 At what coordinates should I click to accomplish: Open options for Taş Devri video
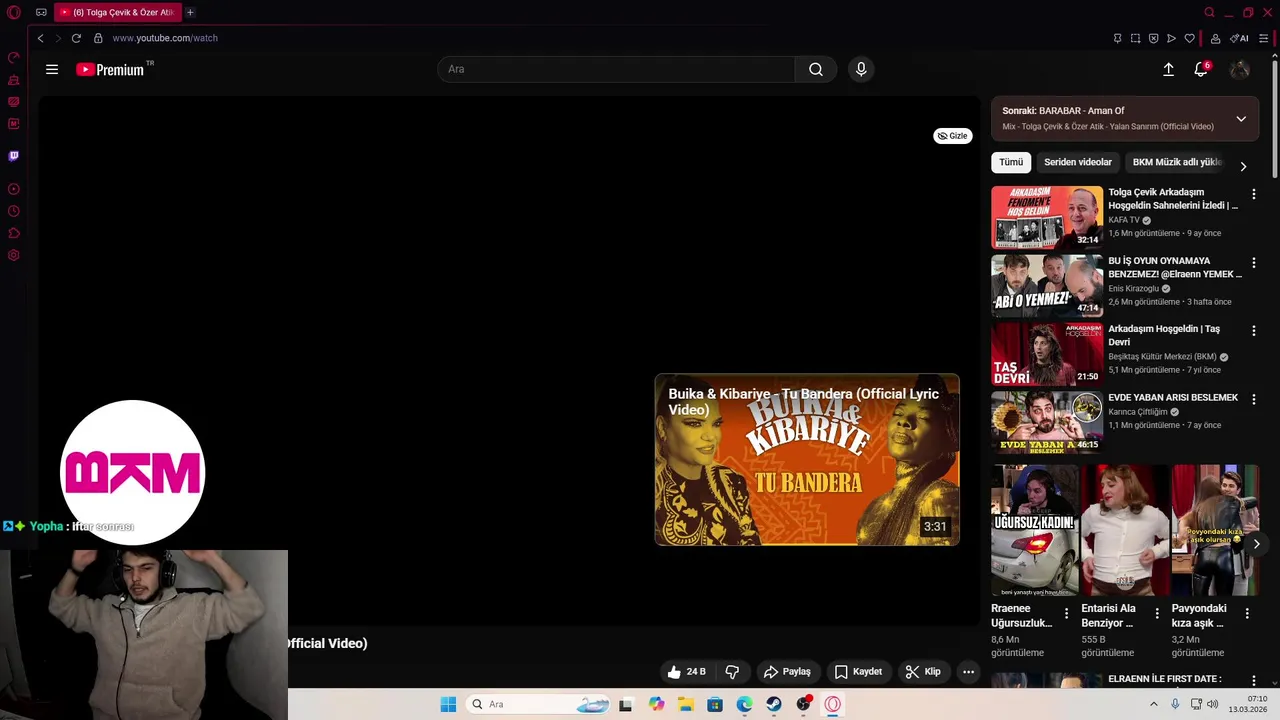pos(1254,331)
